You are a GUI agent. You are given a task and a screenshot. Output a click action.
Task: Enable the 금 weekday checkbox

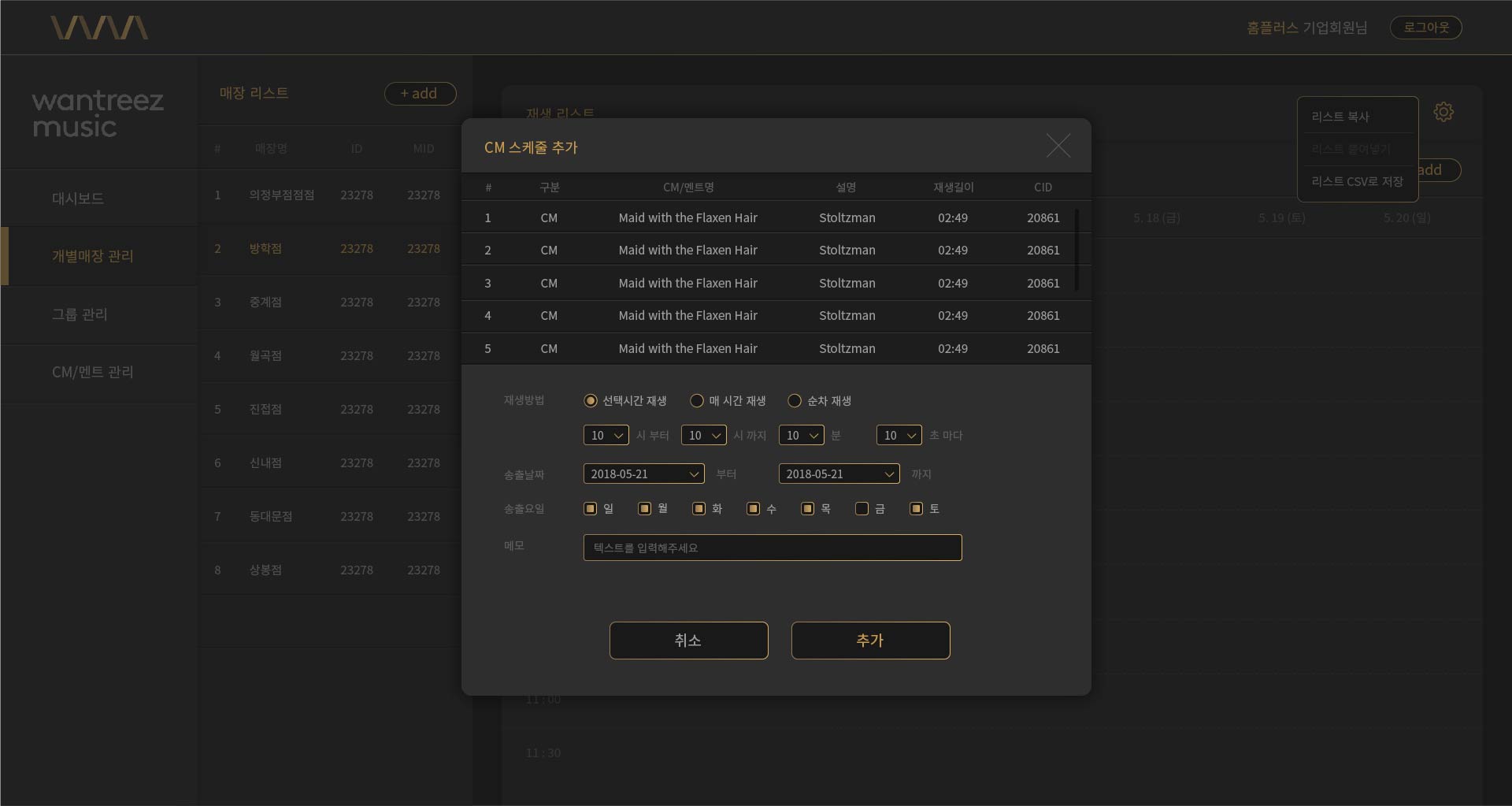click(862, 509)
